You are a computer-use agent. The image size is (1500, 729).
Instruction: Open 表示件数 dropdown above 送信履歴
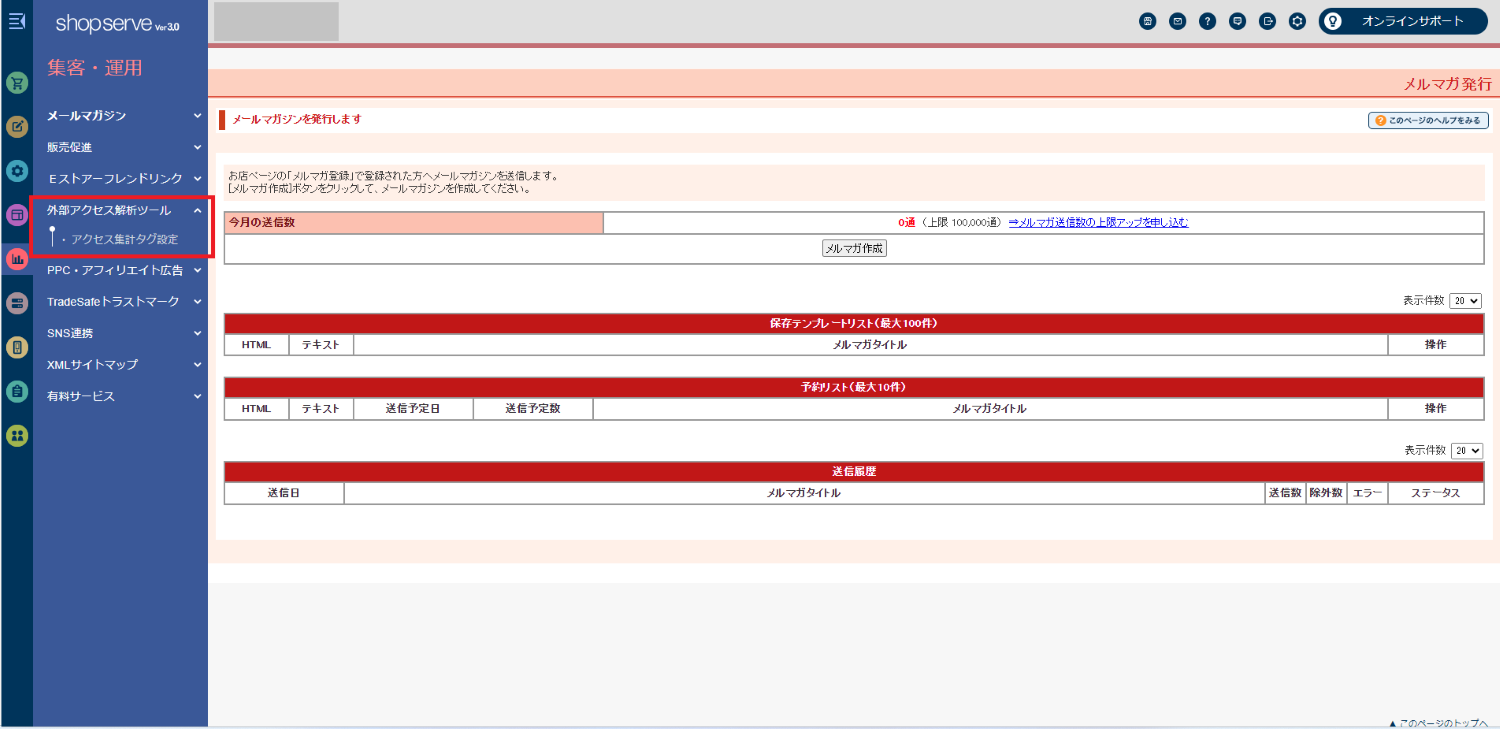(x=1466, y=451)
